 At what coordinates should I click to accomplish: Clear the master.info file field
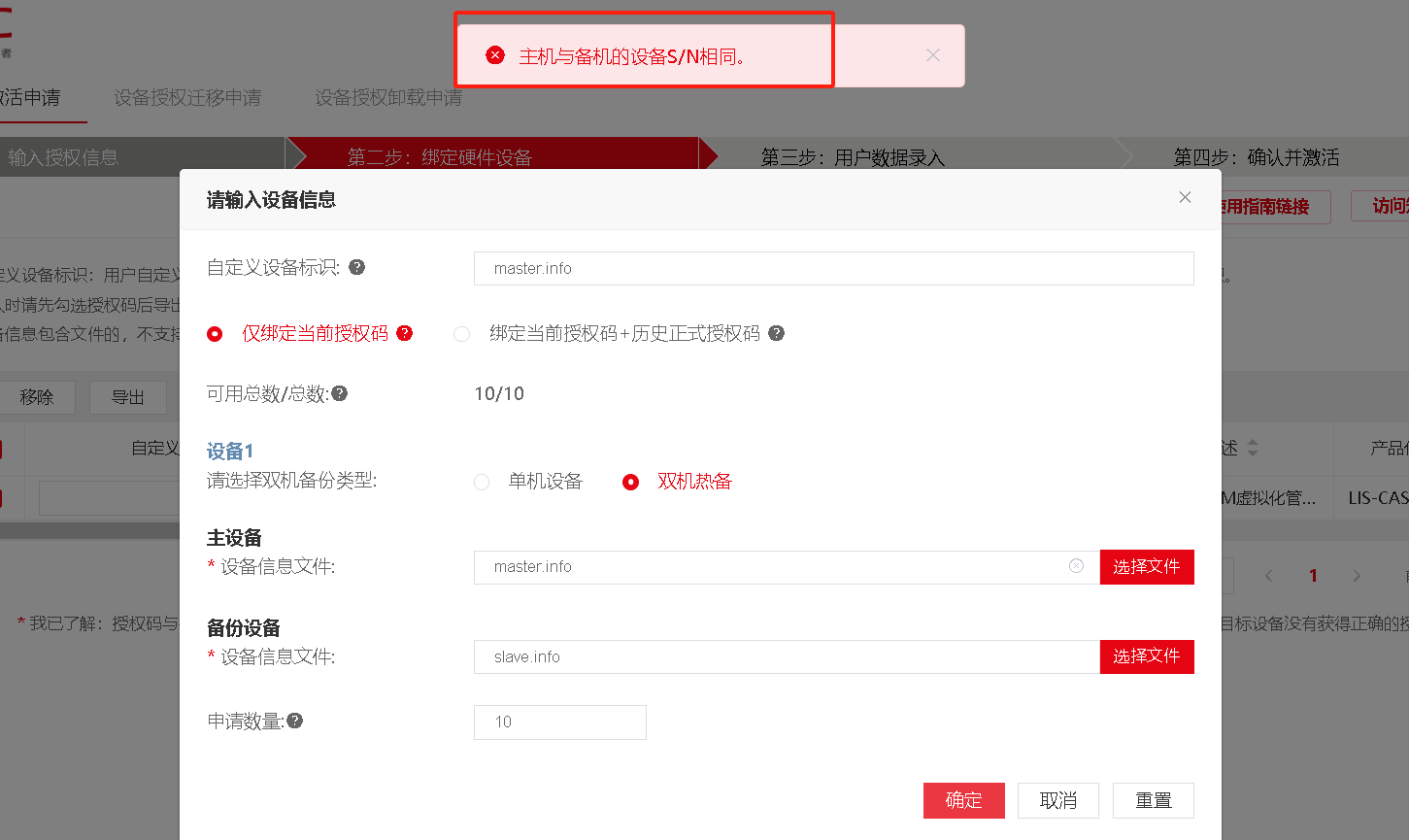pos(1076,566)
